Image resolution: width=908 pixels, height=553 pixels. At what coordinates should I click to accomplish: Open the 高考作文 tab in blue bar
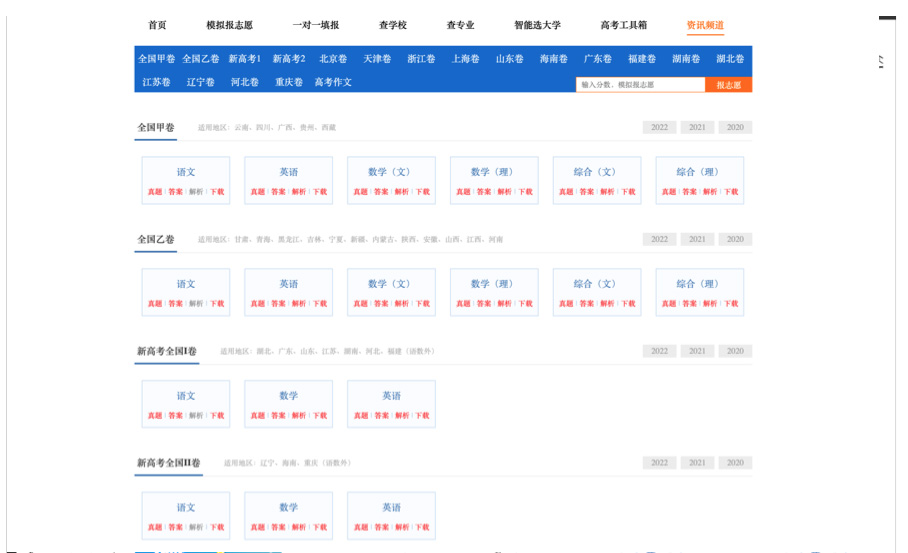click(x=333, y=82)
